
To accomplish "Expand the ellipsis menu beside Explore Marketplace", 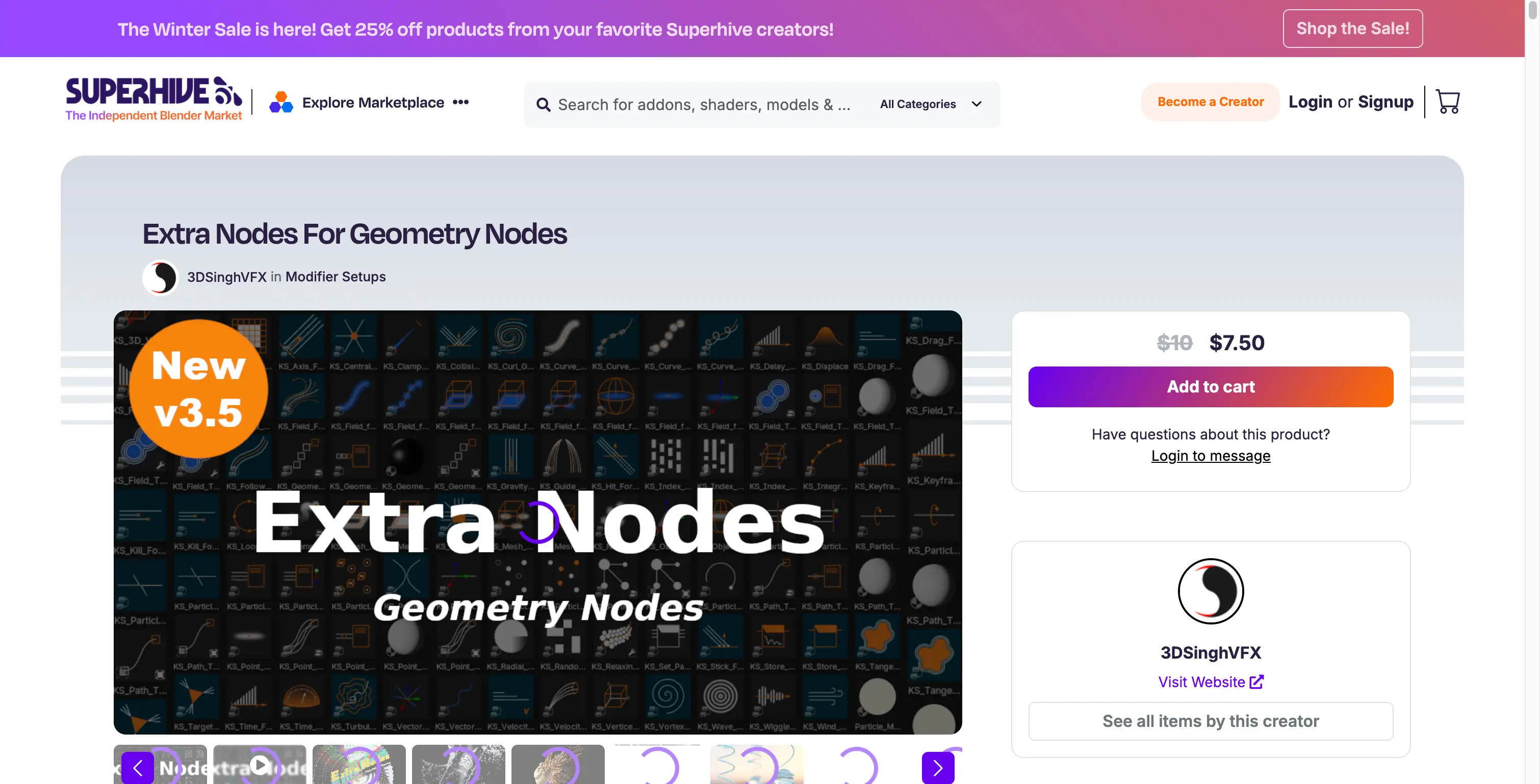I will tap(460, 102).
